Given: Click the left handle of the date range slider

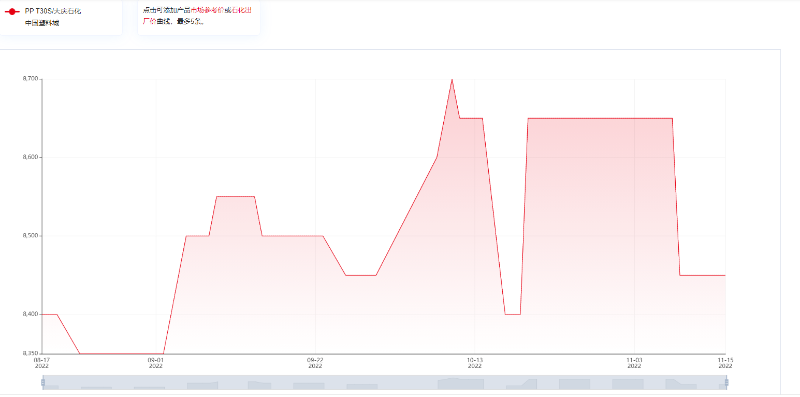Looking at the screenshot, I should [43, 382].
